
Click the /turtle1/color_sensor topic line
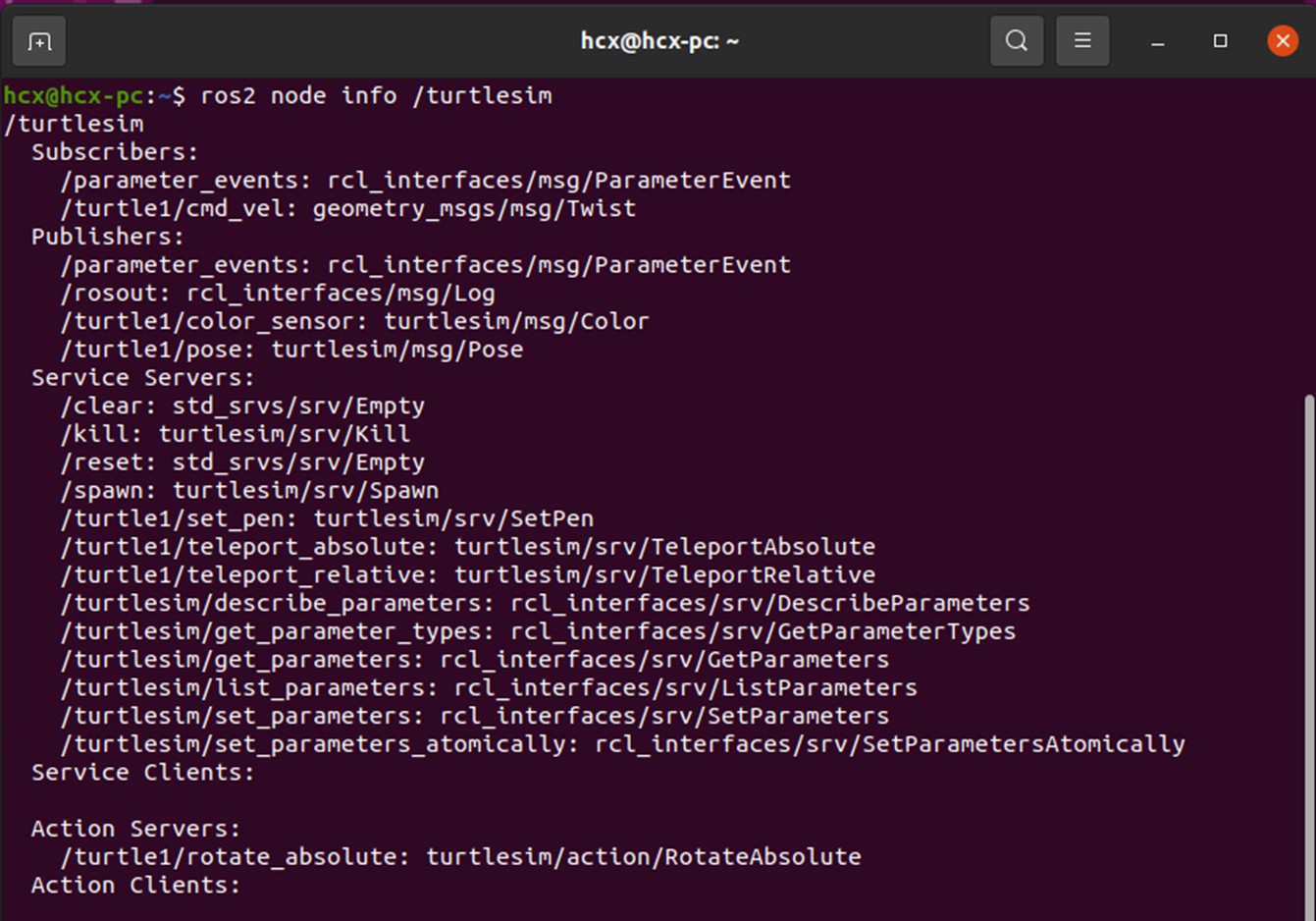[x=354, y=321]
